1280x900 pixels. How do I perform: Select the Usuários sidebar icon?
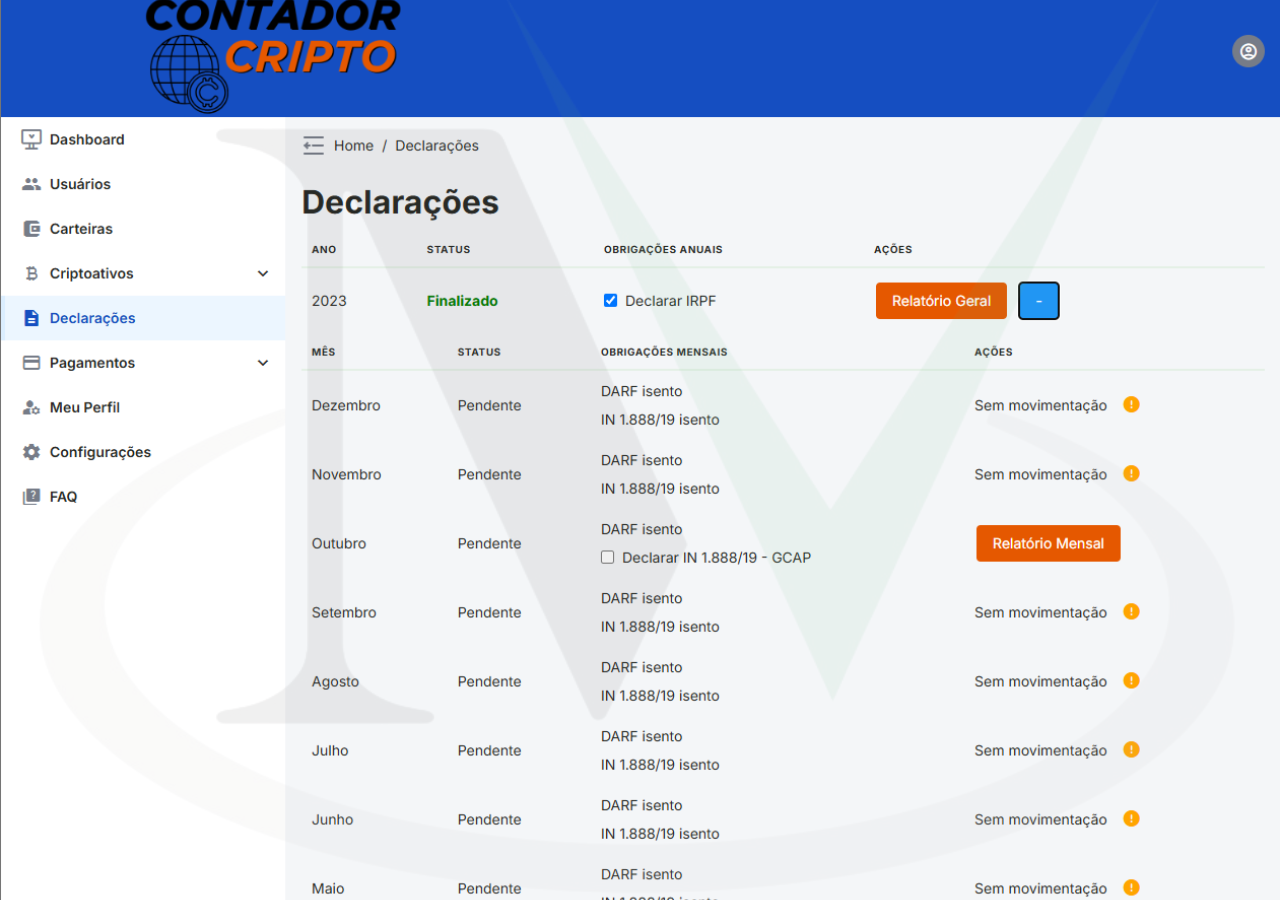click(x=30, y=184)
